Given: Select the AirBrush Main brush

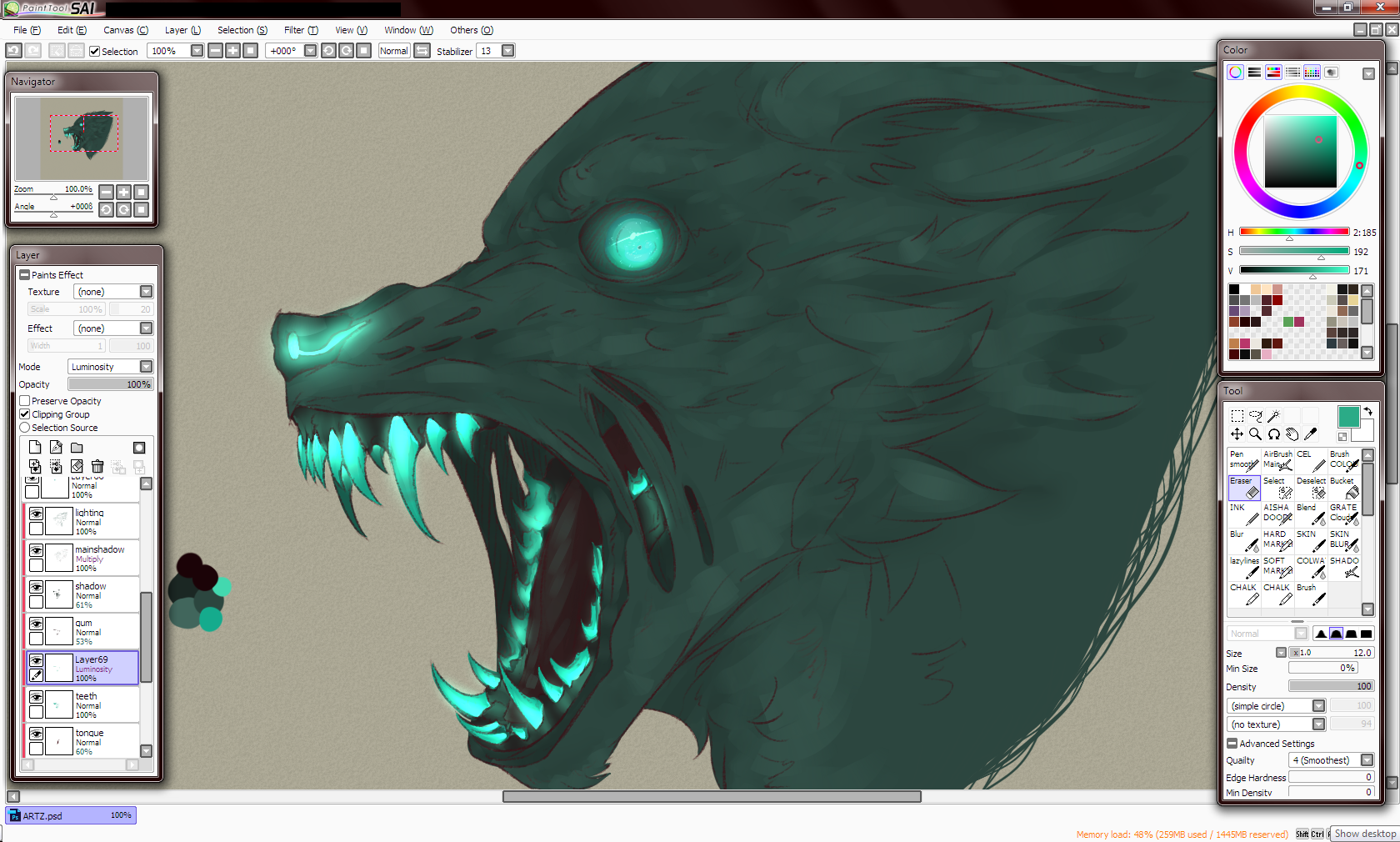Looking at the screenshot, I should point(1277,460).
